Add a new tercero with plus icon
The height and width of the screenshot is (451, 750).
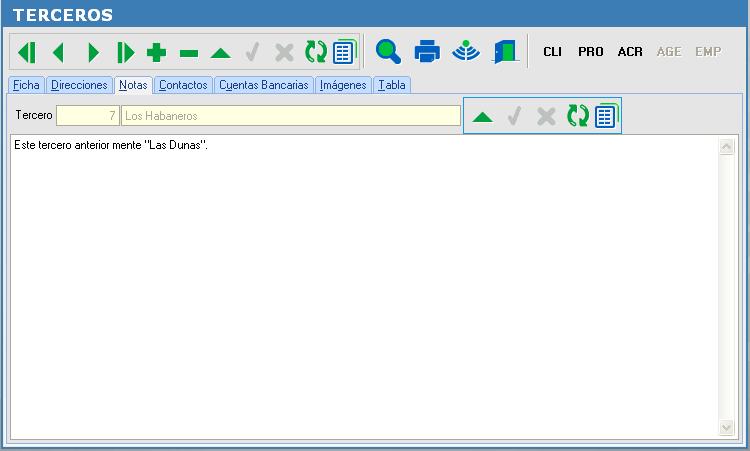tap(156, 53)
